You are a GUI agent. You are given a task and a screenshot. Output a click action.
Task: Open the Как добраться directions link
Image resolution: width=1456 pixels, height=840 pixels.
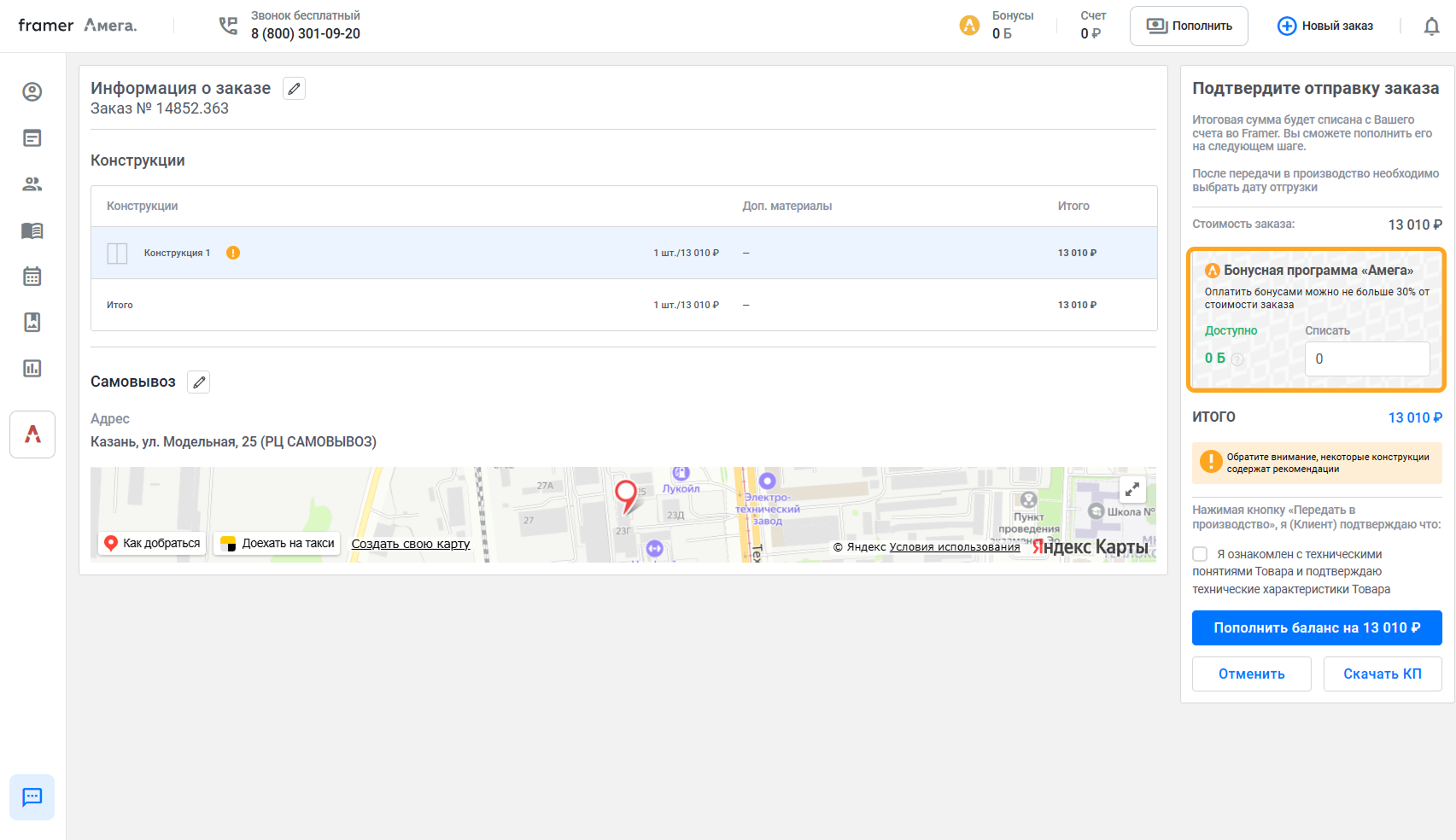[152, 544]
